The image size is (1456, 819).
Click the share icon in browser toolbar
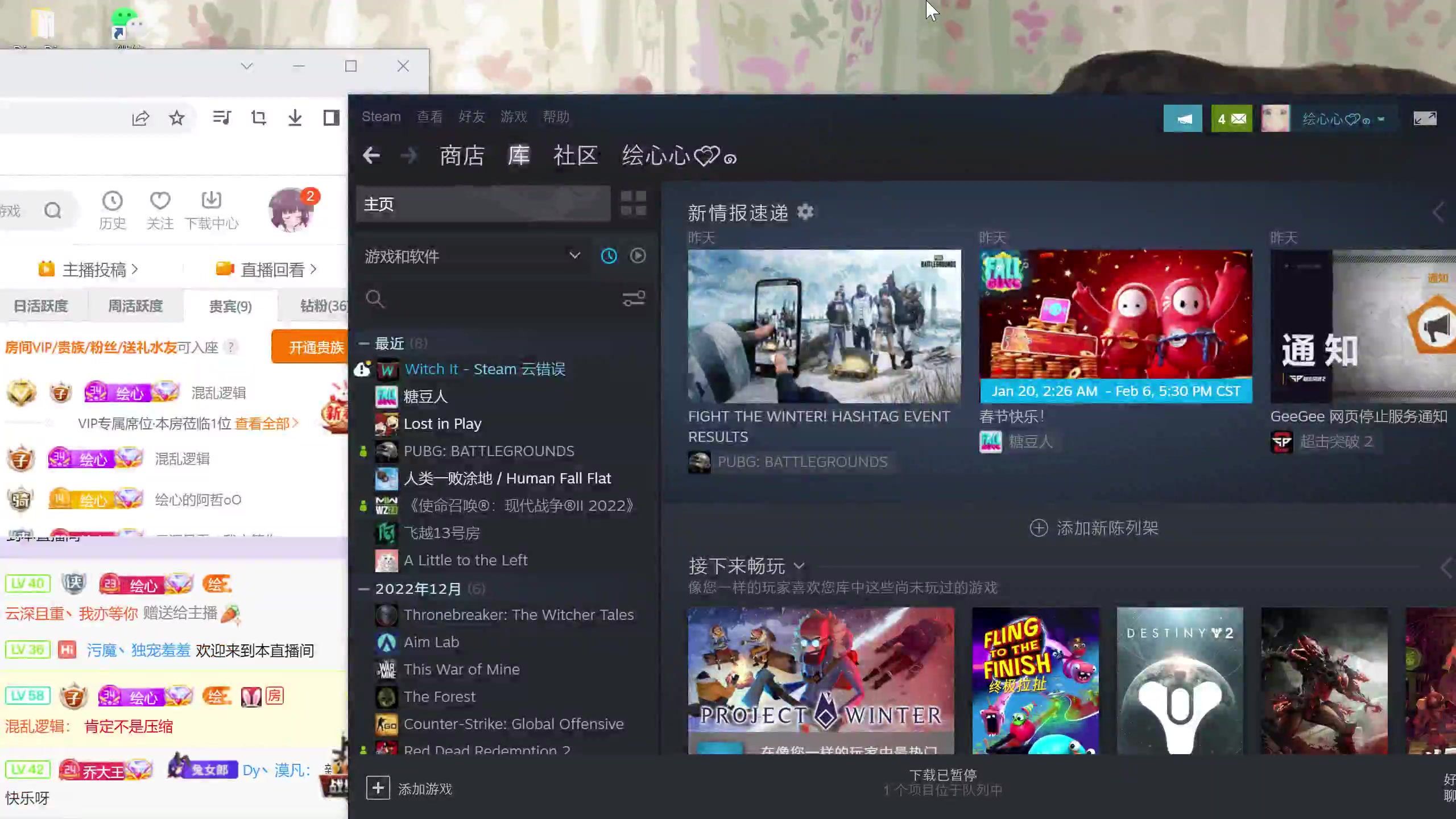(x=140, y=118)
